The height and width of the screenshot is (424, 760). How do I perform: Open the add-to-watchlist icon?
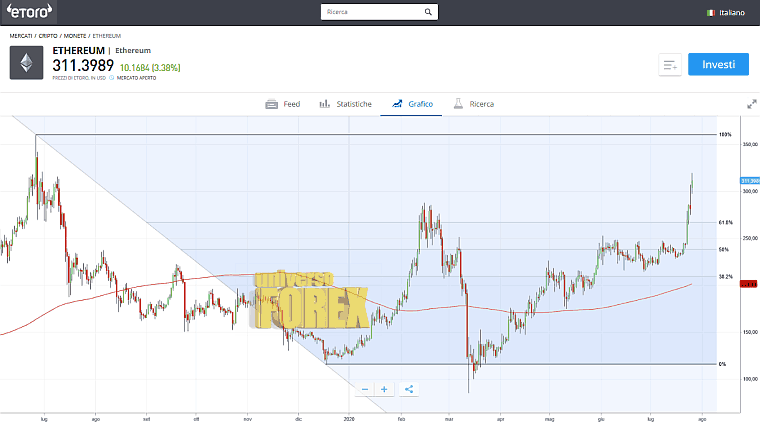point(669,65)
